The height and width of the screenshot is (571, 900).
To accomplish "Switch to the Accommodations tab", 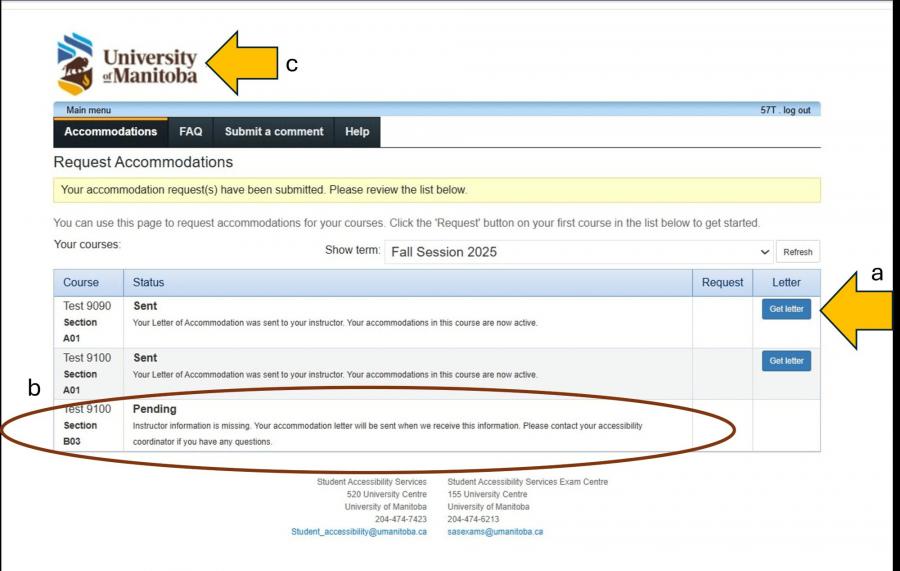I will 110,132.
